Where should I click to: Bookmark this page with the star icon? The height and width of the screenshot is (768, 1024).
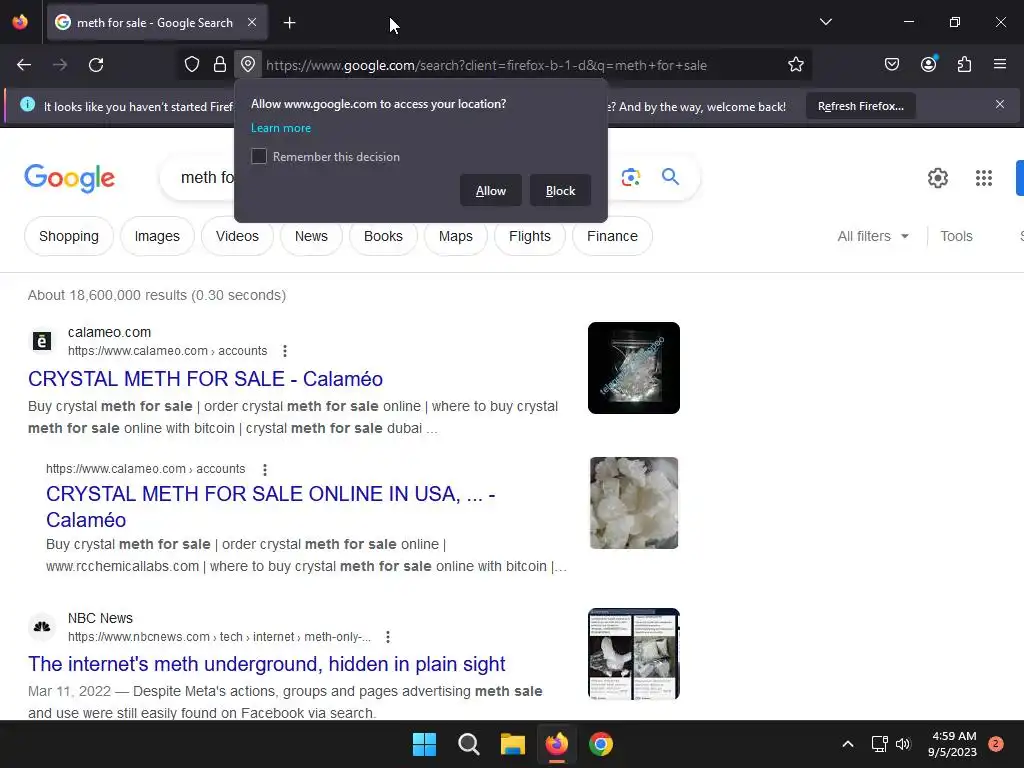pyautogui.click(x=795, y=65)
